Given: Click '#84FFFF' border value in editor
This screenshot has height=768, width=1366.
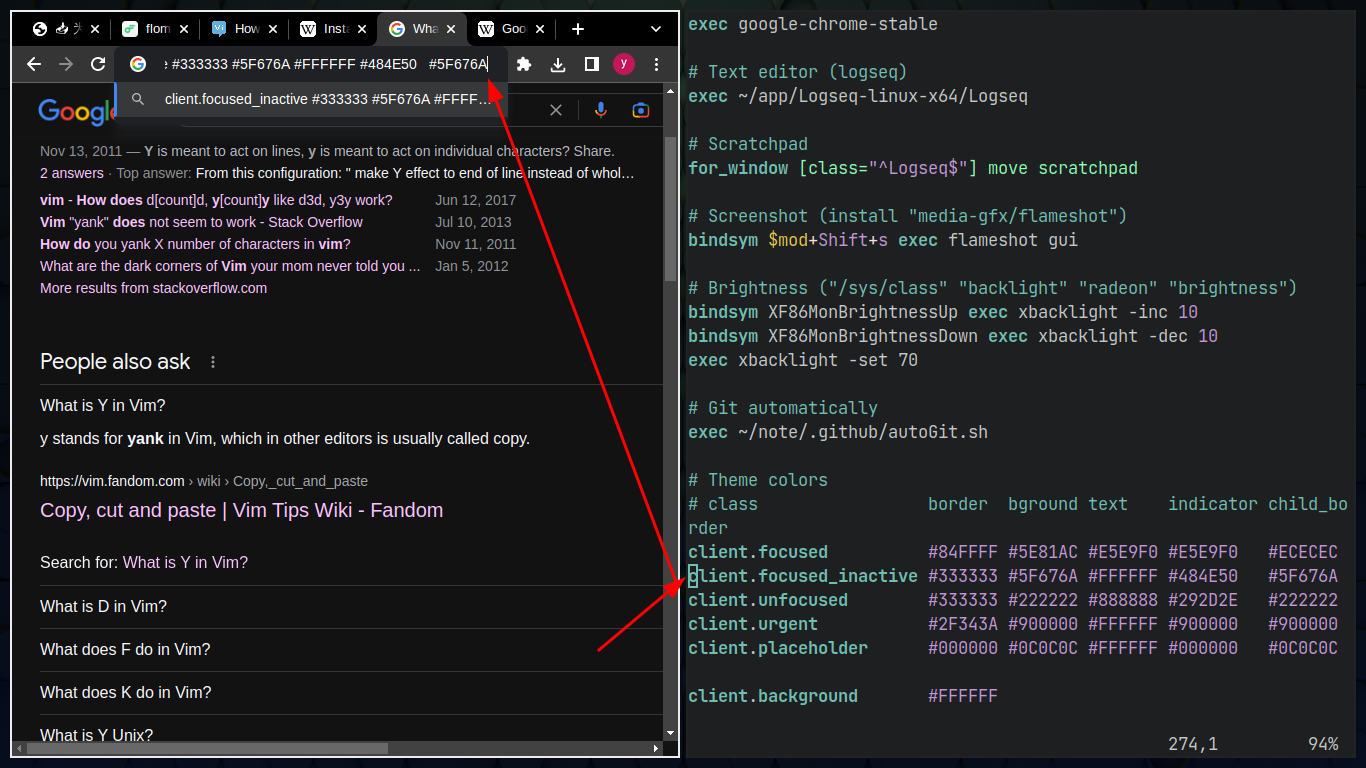Looking at the screenshot, I should (x=963, y=552).
